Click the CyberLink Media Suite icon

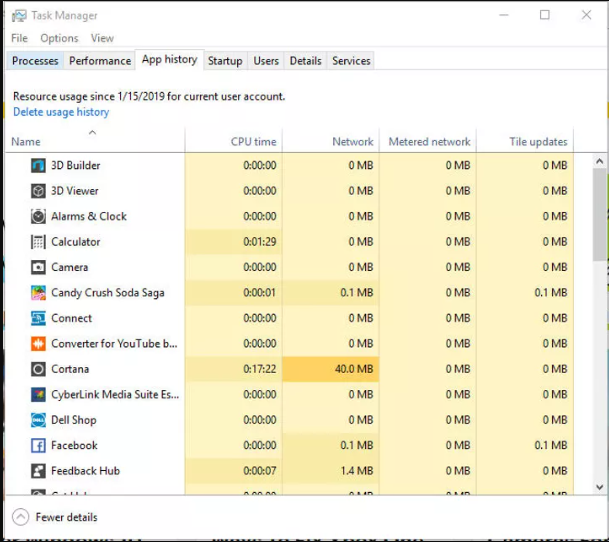pos(38,395)
